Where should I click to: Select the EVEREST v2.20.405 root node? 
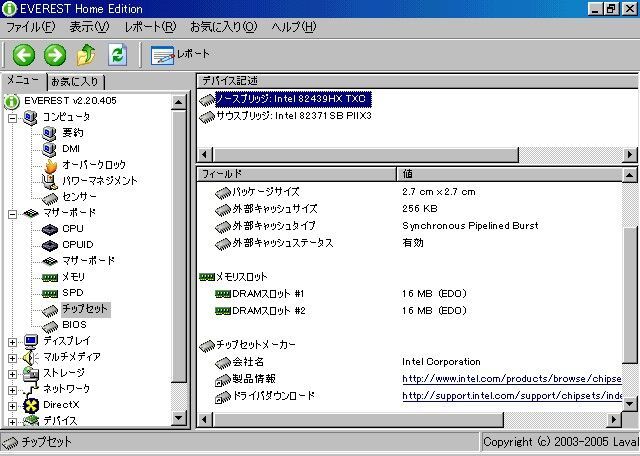[x=70, y=100]
